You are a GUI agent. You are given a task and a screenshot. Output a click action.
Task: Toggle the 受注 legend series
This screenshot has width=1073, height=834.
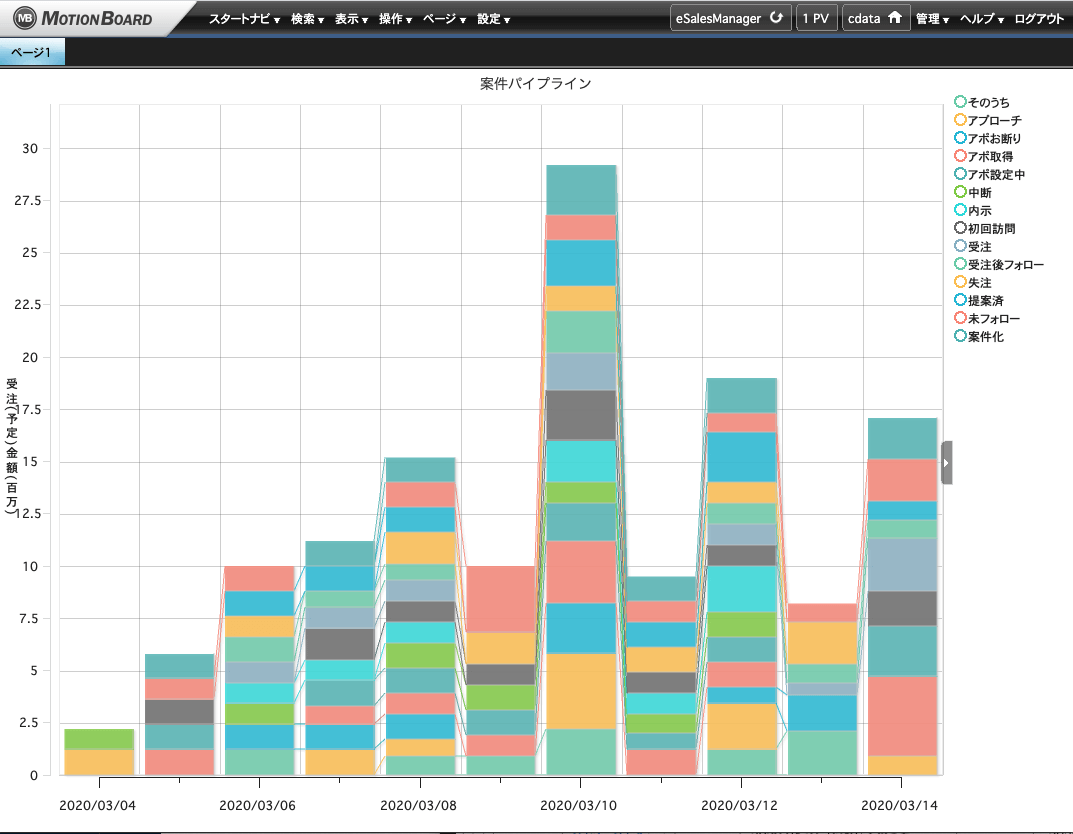click(973, 246)
